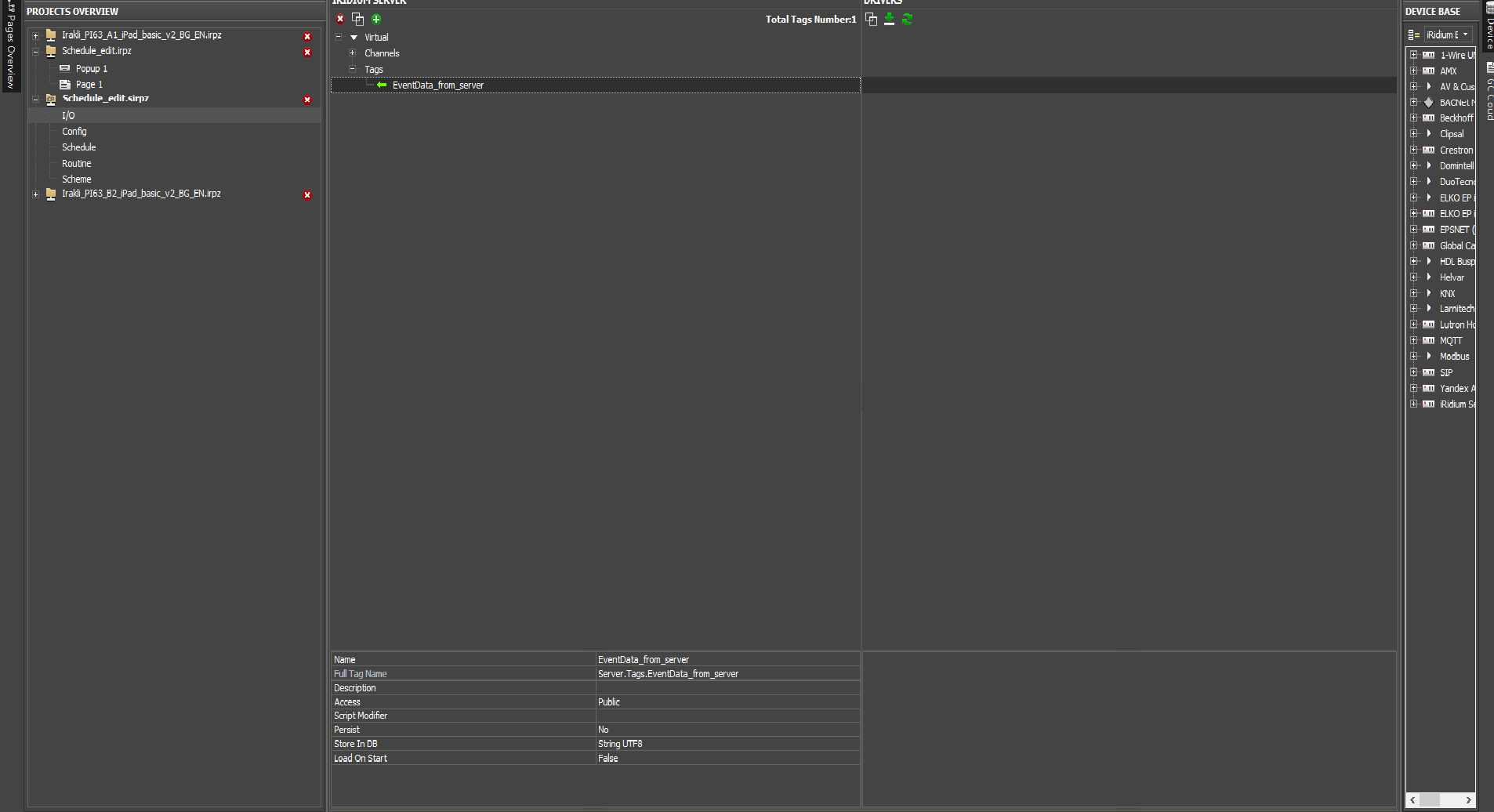The image size is (1494, 812).
Task: Expand the Irakli_PI63_A1 project tree node
Action: (x=35, y=35)
